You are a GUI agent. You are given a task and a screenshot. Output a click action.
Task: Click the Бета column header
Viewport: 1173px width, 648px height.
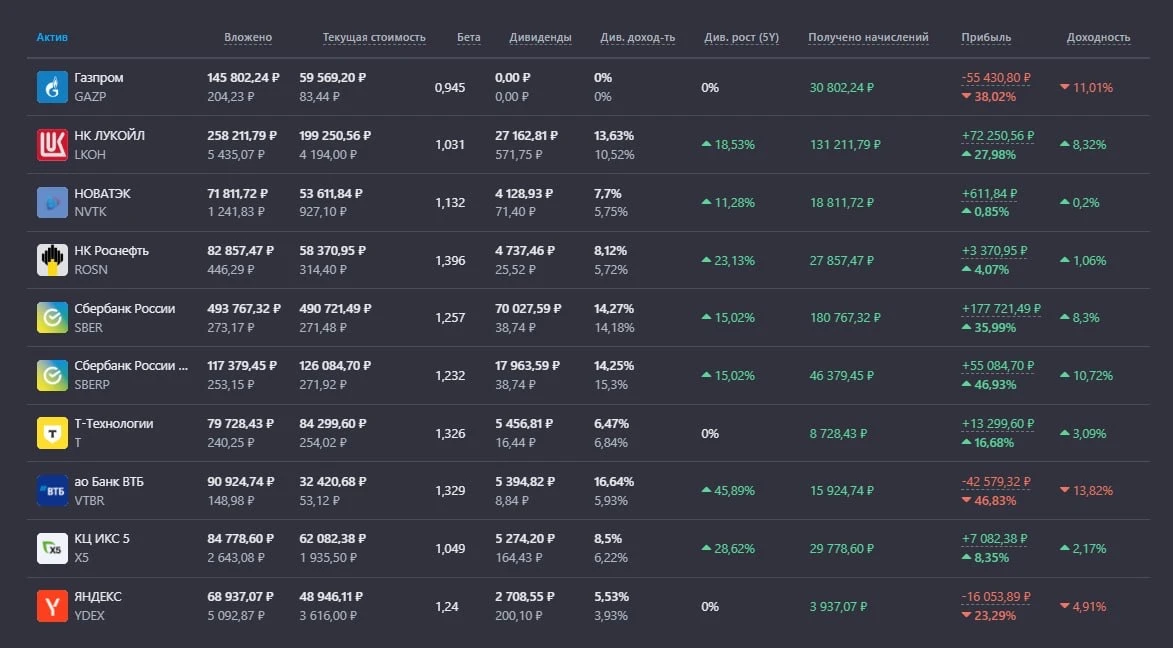[469, 37]
